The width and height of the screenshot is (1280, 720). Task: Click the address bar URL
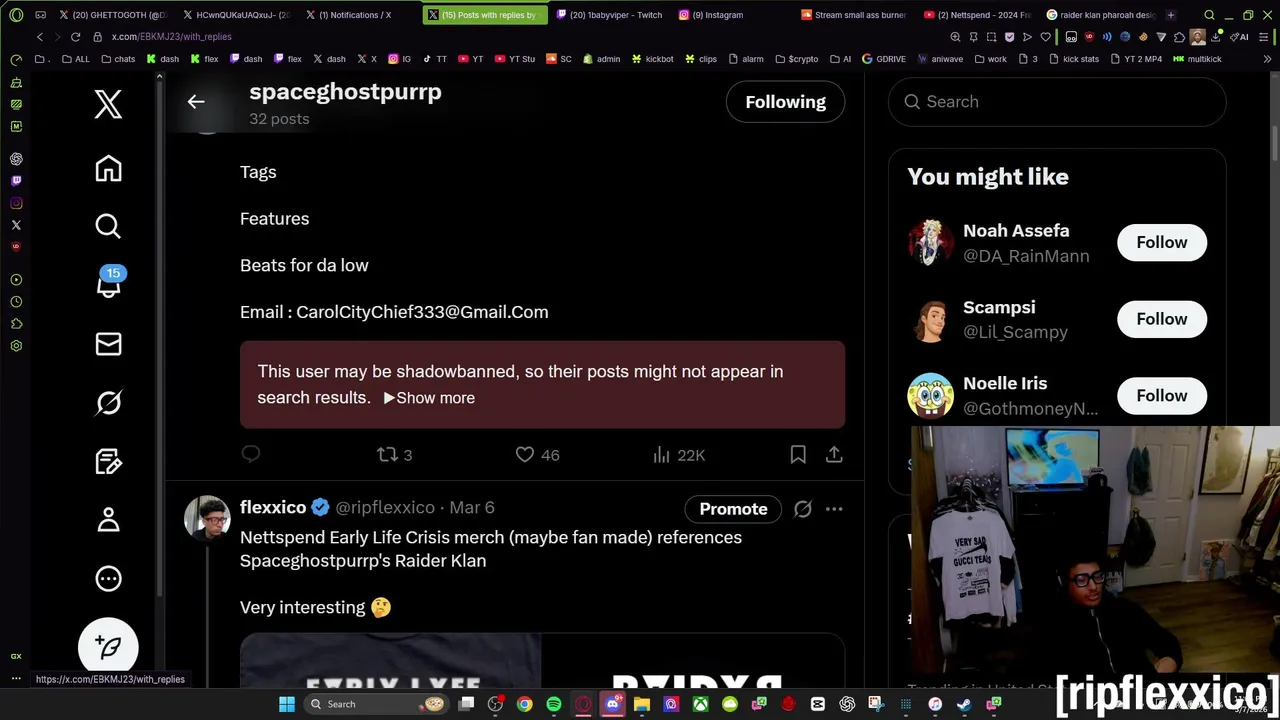coord(171,37)
